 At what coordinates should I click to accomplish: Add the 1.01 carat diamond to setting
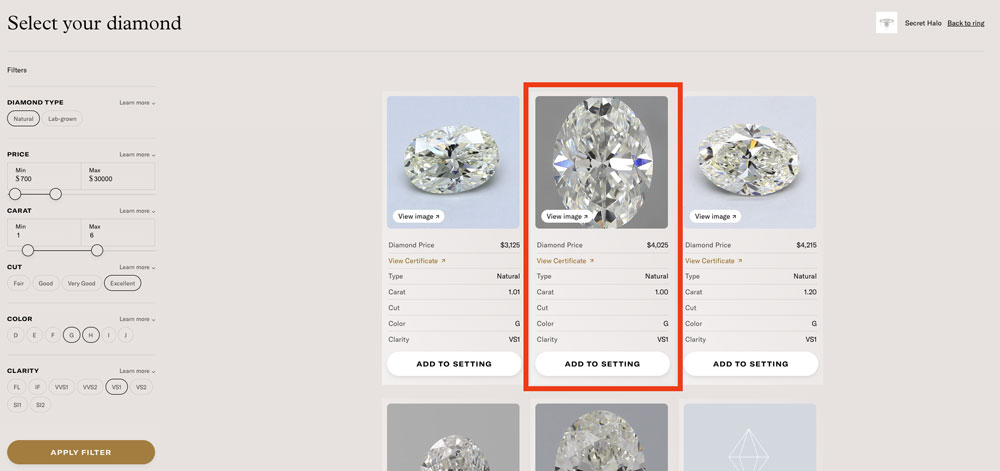454,364
